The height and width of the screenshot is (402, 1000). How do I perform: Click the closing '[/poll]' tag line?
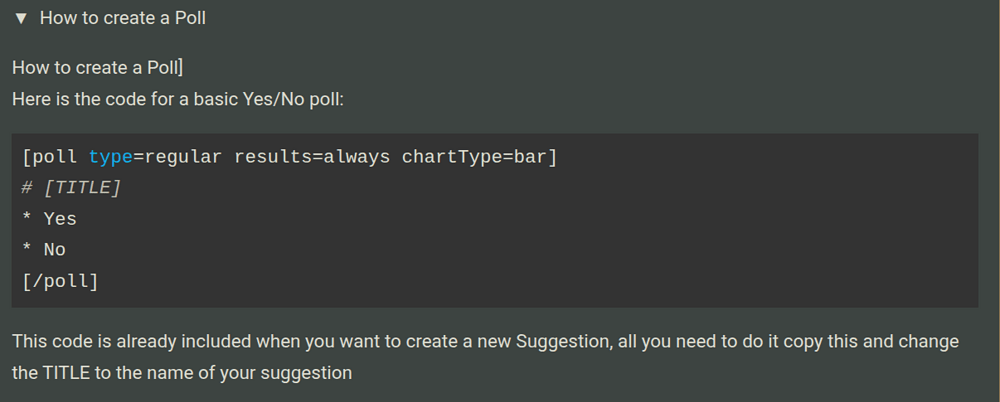(59, 281)
